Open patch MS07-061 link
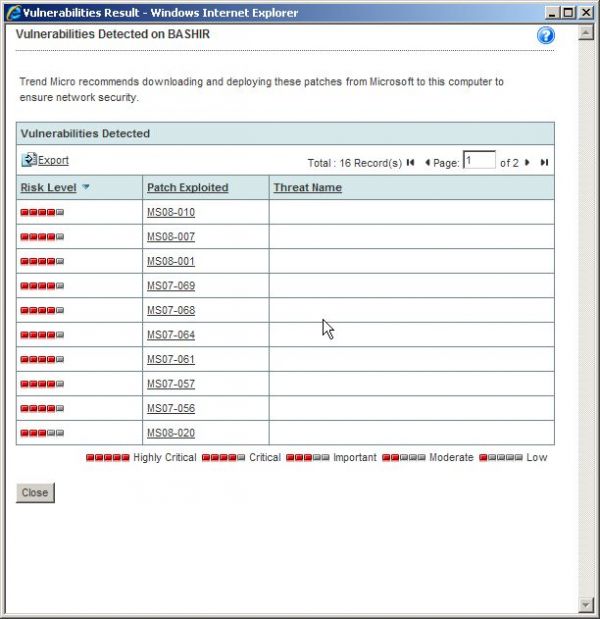The image size is (600, 619). [171, 359]
